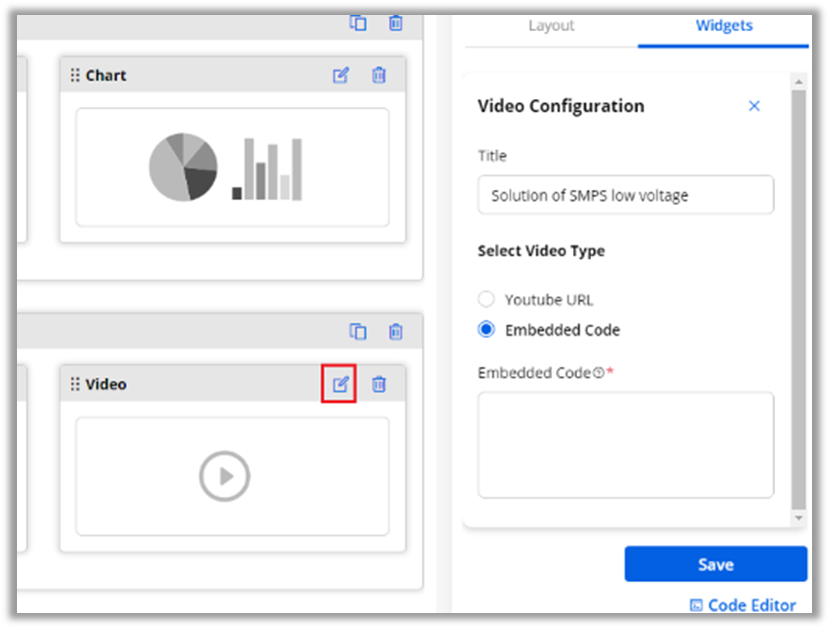Delete the row containing the Video widget
The image size is (831, 629).
[396, 331]
